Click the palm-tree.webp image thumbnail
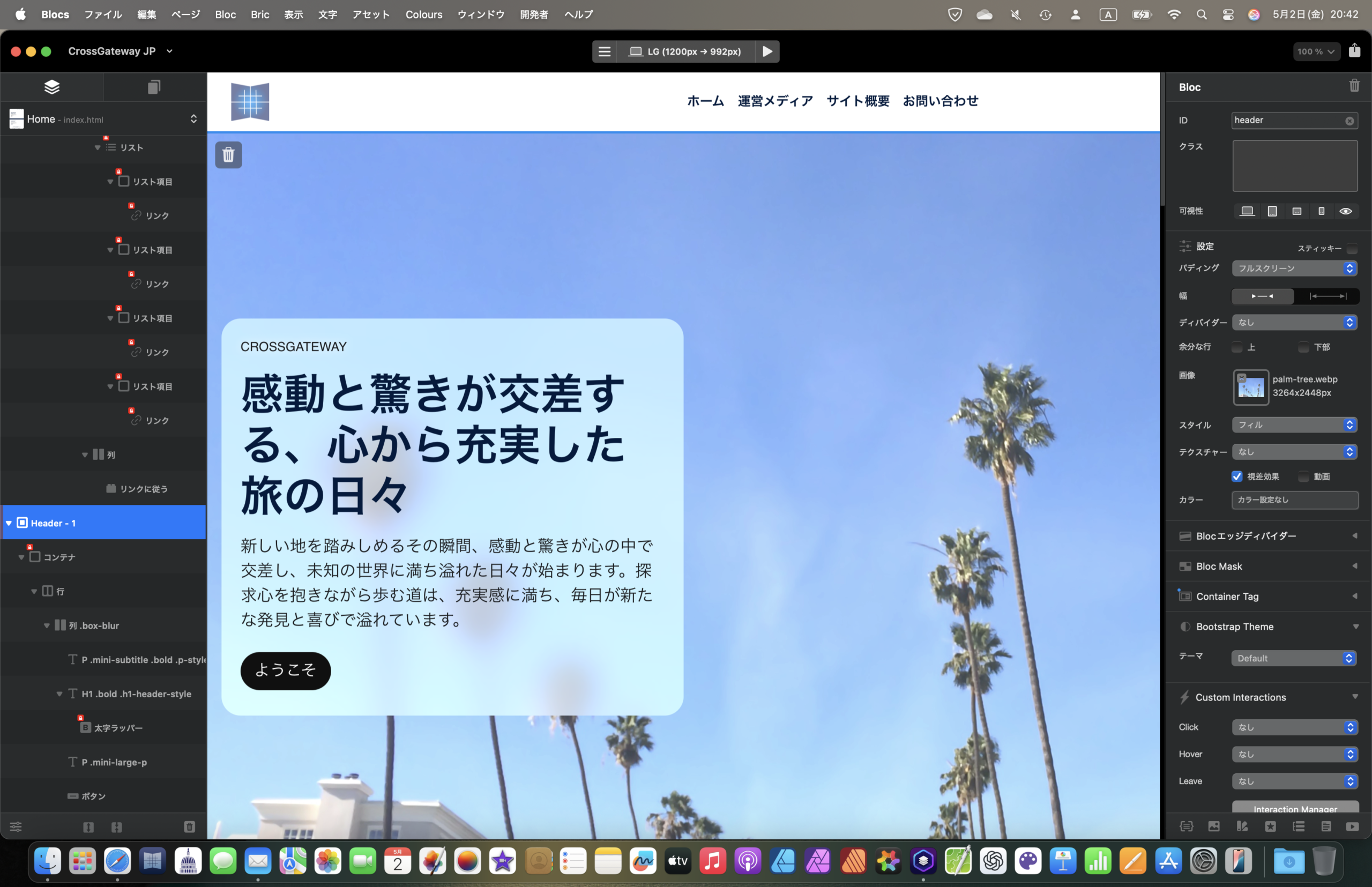Screen dimensions: 1372x887 1251,387
